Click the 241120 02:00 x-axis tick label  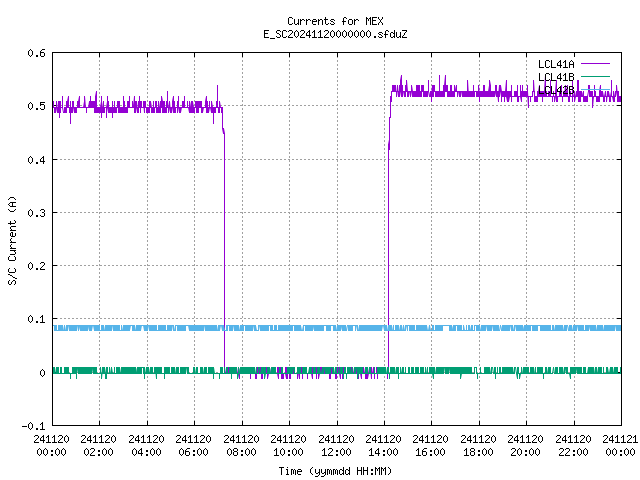(x=98, y=446)
